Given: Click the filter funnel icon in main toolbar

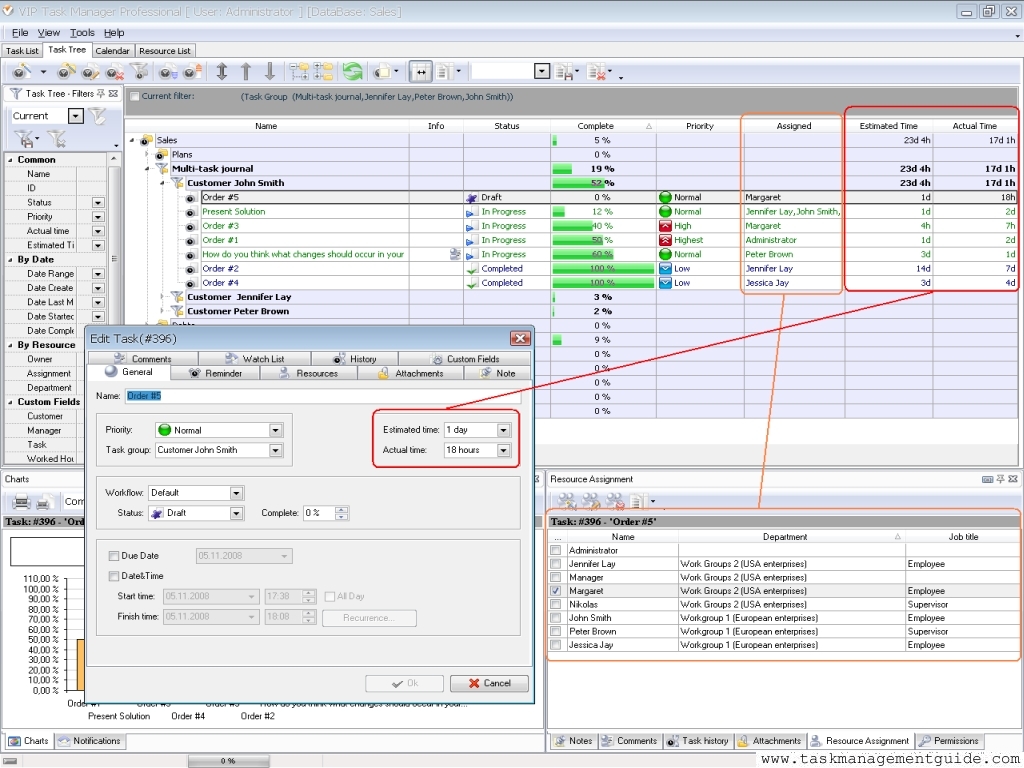Looking at the screenshot, I should pos(139,71).
